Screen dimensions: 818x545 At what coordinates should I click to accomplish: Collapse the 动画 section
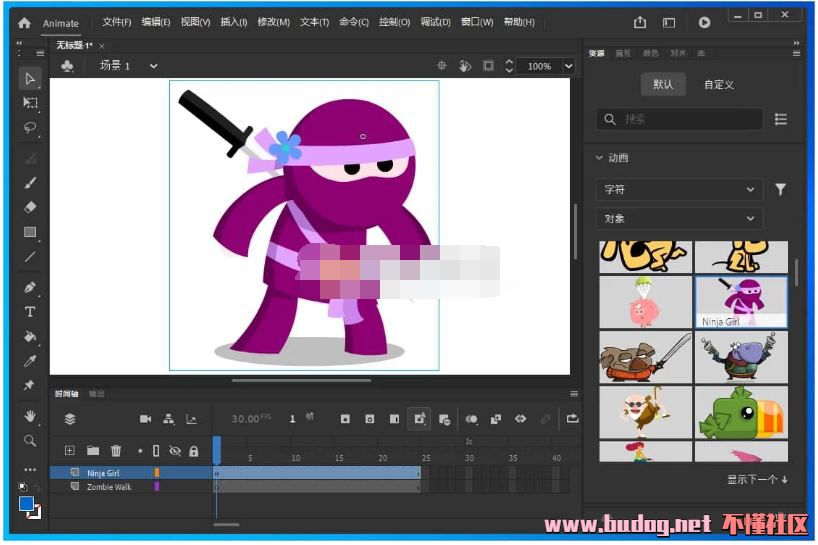click(599, 158)
